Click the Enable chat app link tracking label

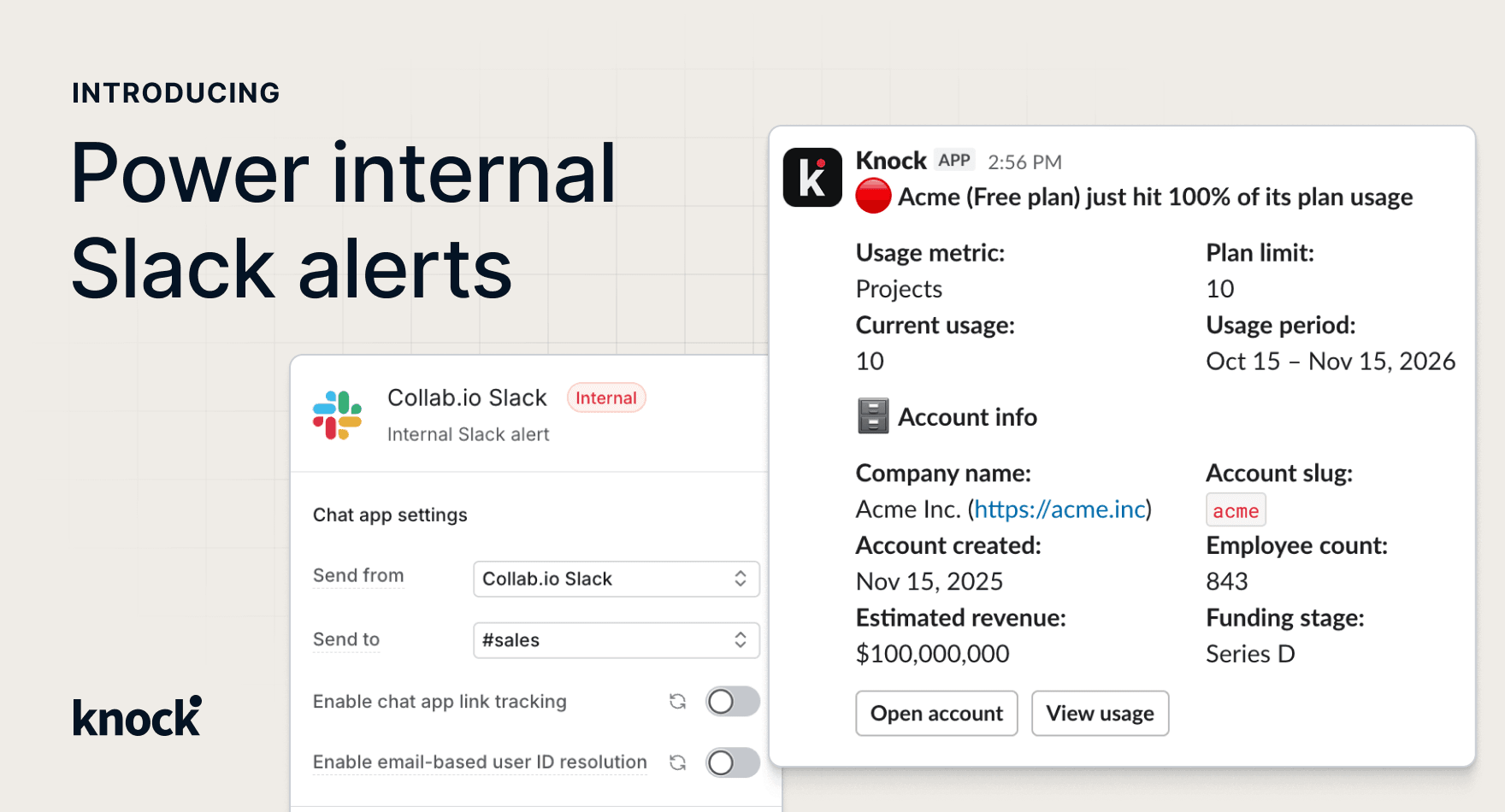click(x=440, y=702)
